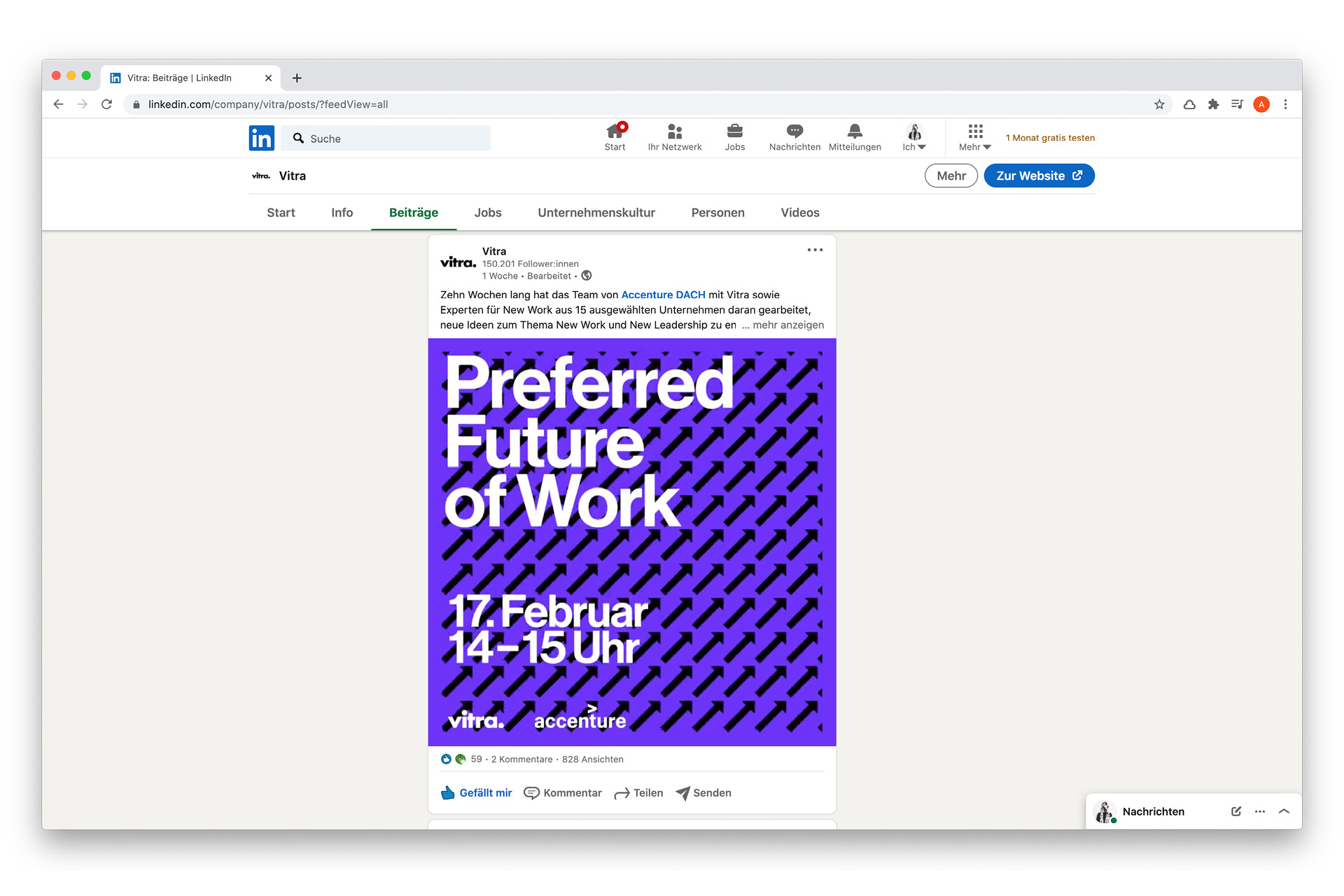Open the browser extensions puzzle icon
Viewport: 1344px width, 896px height.
click(x=1213, y=104)
